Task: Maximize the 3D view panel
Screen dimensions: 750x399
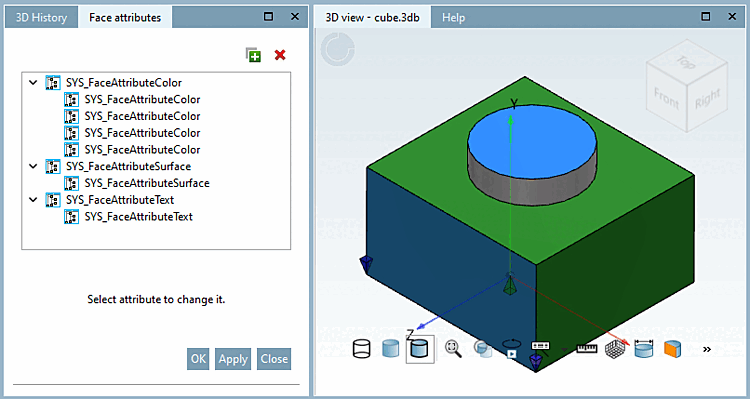Action: (706, 17)
